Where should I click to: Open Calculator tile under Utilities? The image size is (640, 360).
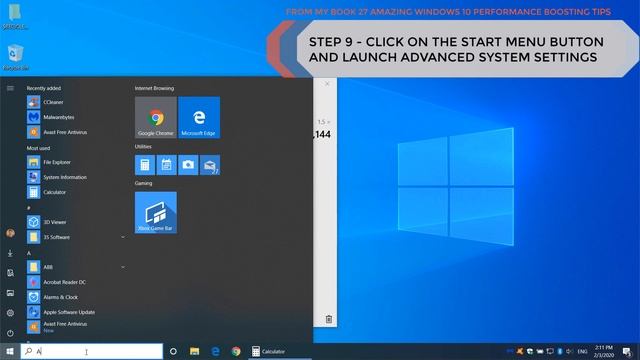[x=145, y=165]
